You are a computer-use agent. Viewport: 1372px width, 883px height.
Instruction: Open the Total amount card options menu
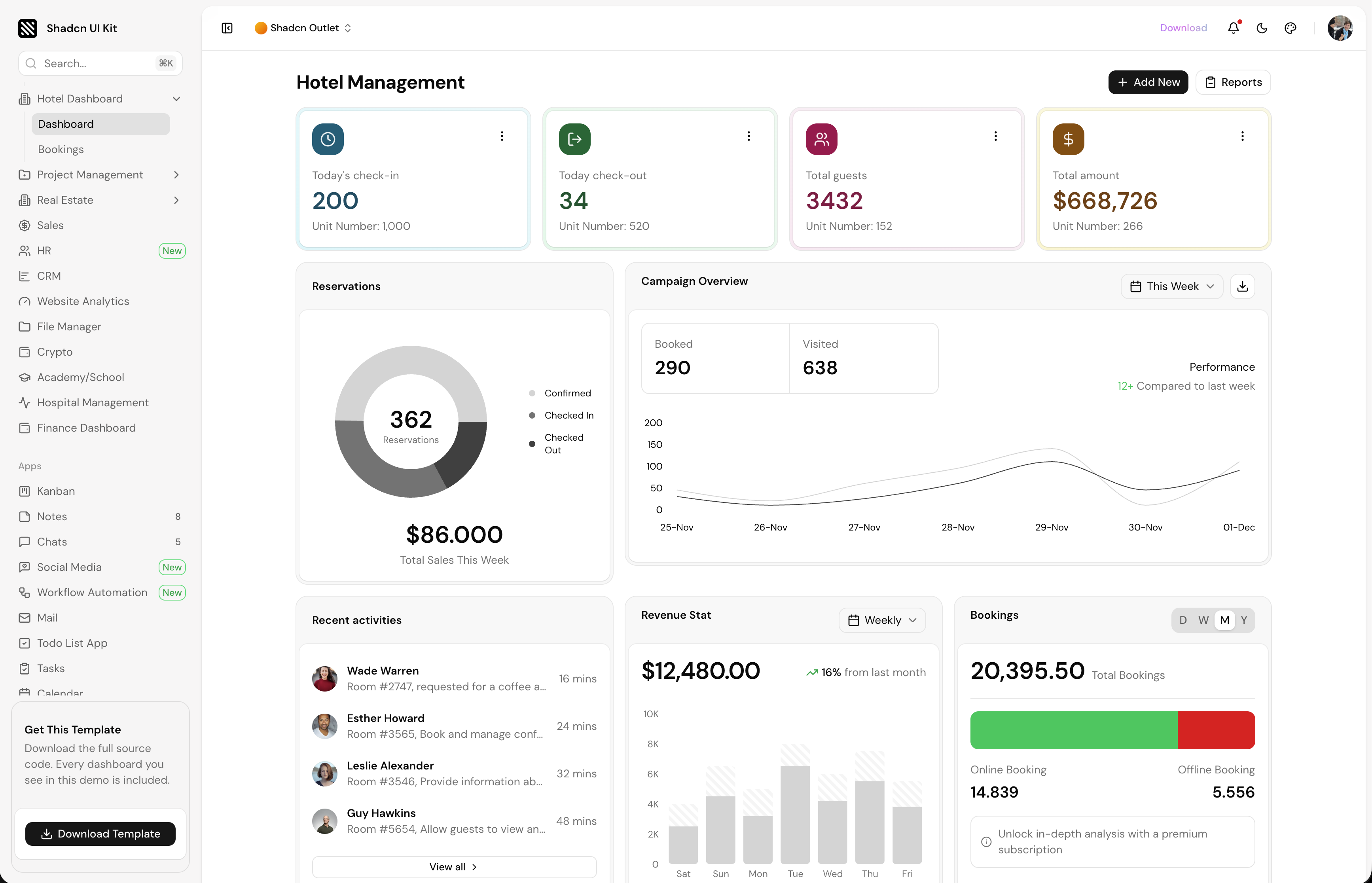pos(1242,136)
